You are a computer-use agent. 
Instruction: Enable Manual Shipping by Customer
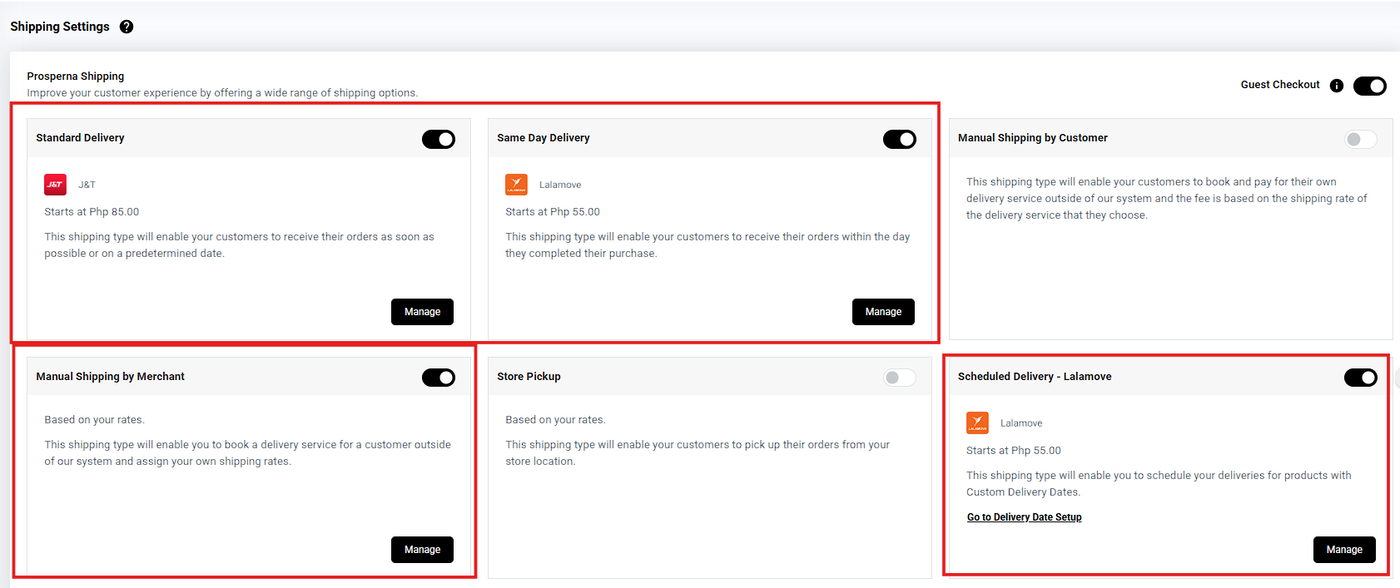coord(1360,139)
